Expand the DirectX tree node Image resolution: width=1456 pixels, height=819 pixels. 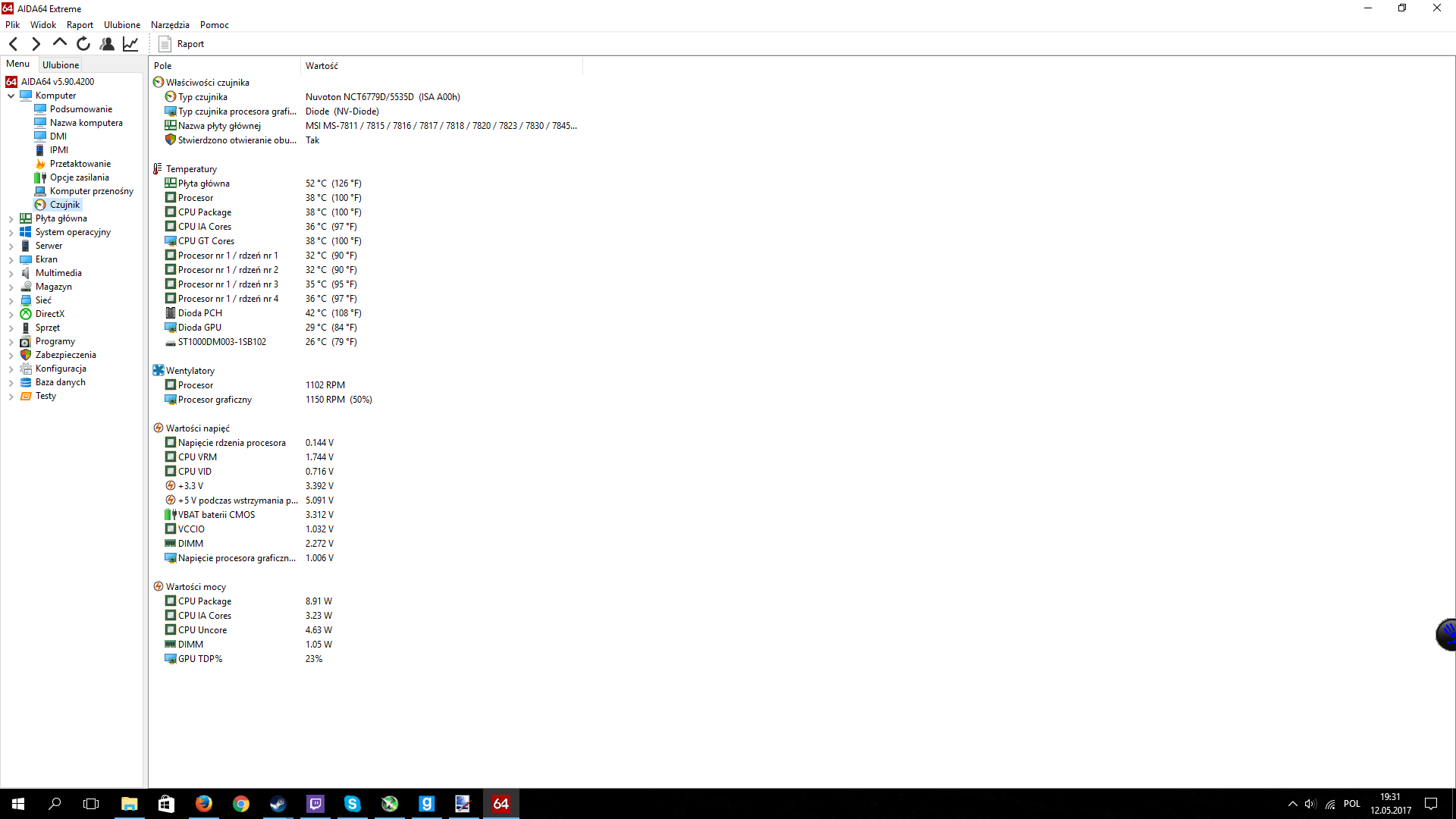coord(11,314)
